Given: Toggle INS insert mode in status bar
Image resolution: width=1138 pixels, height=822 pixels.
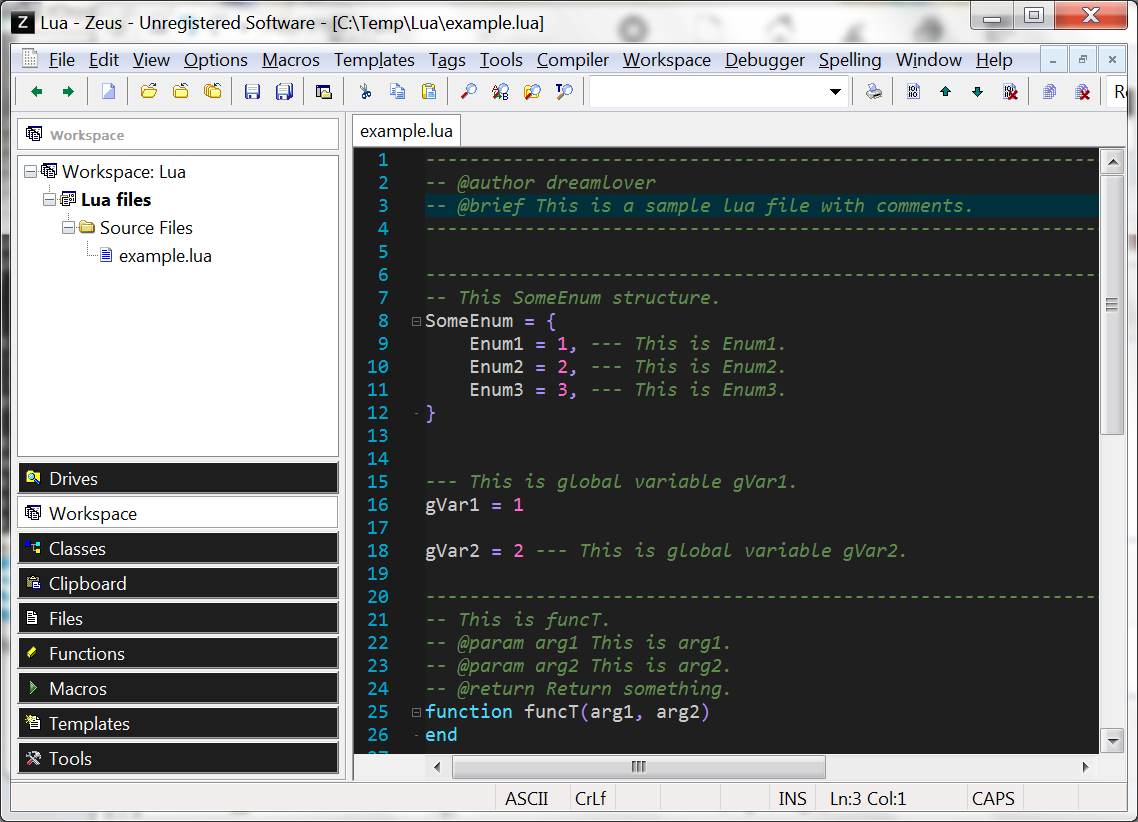Looking at the screenshot, I should [x=793, y=799].
